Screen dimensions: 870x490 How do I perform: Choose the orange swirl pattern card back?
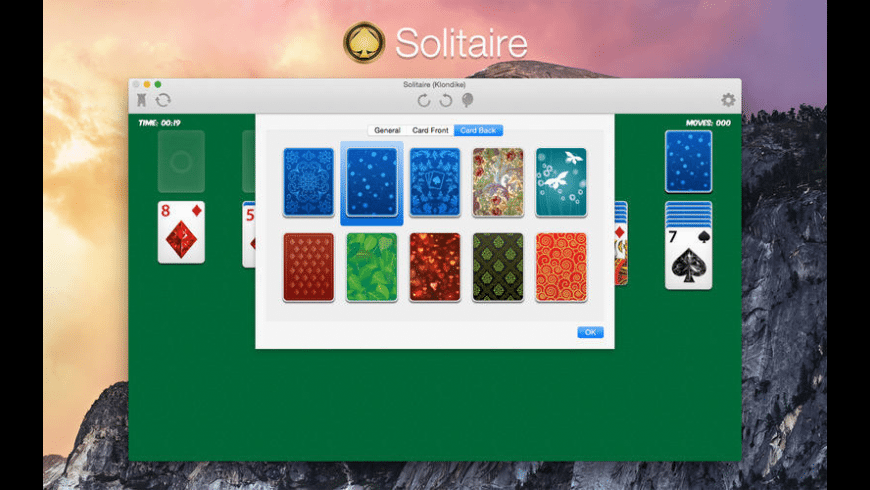tap(561, 267)
